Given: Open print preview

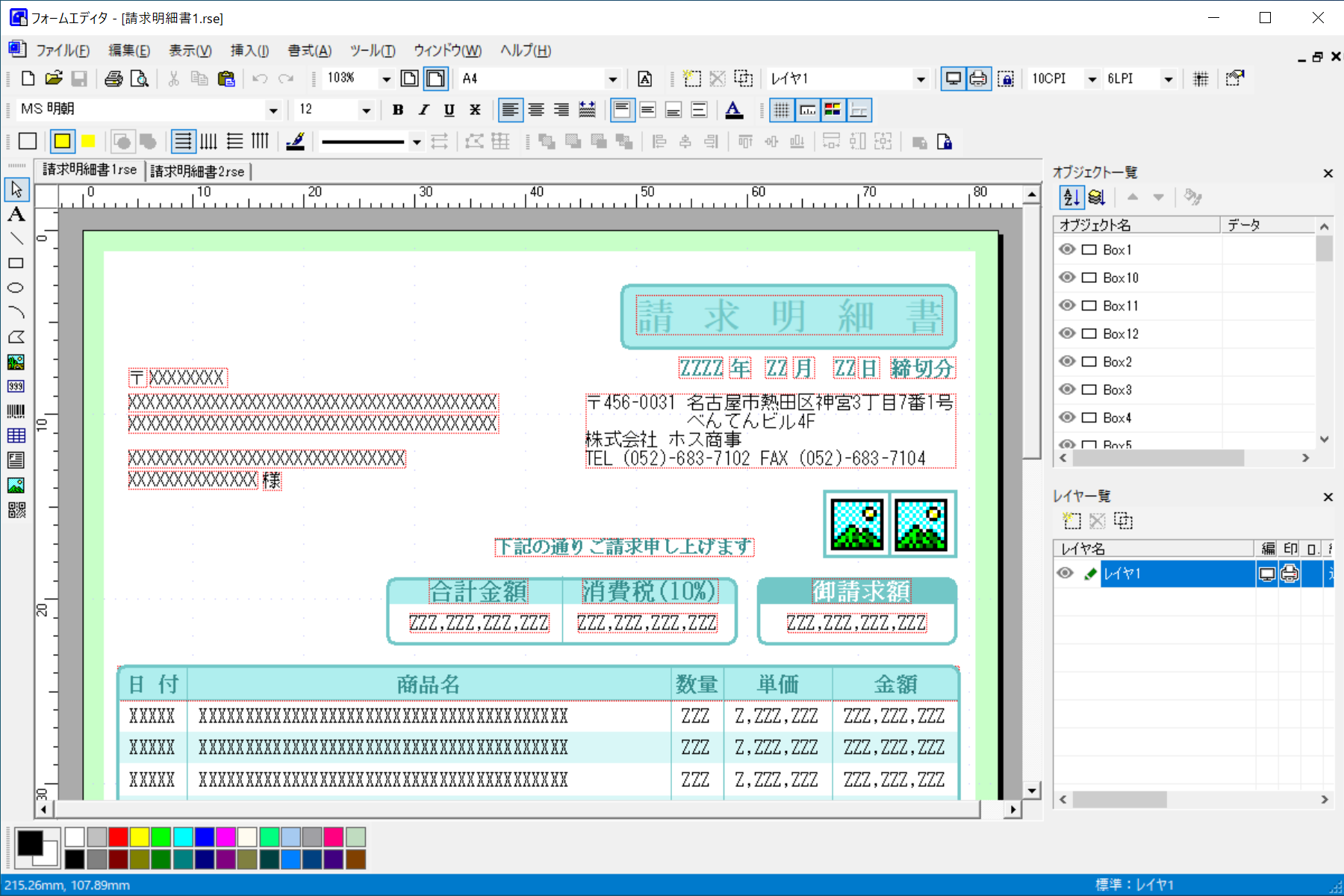Looking at the screenshot, I should click(140, 78).
